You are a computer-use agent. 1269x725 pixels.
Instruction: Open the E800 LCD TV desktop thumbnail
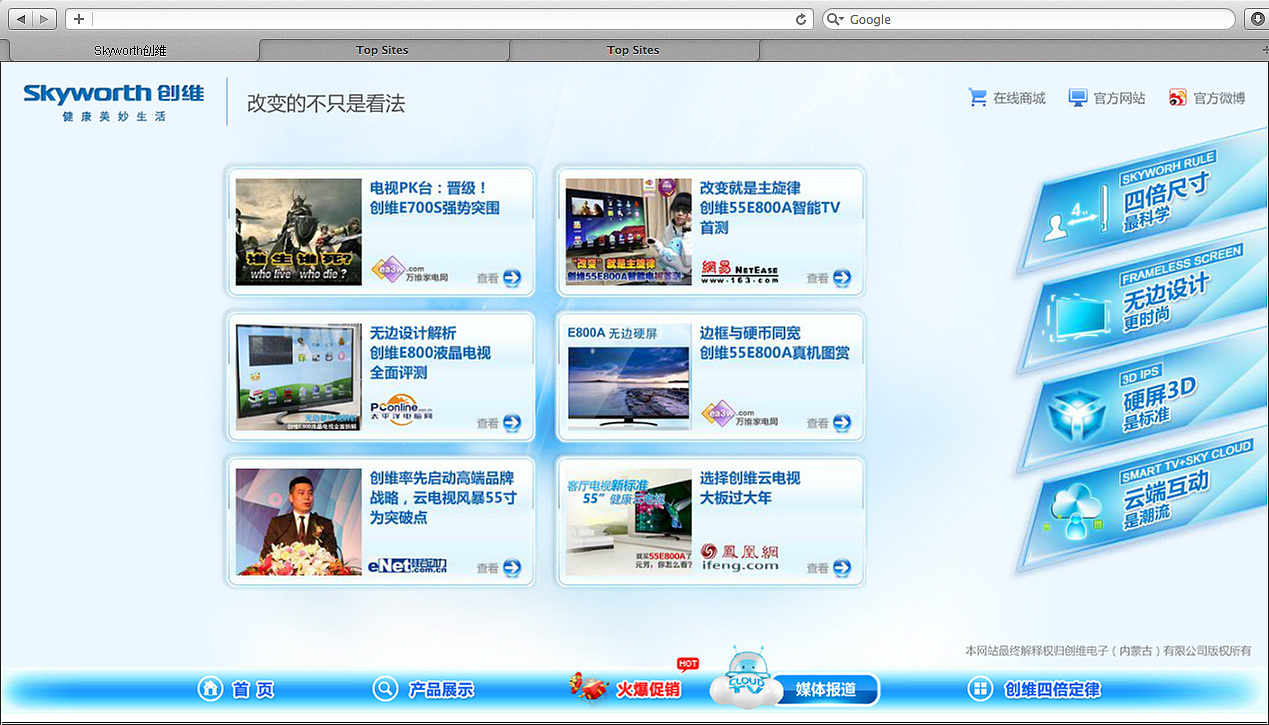point(298,377)
